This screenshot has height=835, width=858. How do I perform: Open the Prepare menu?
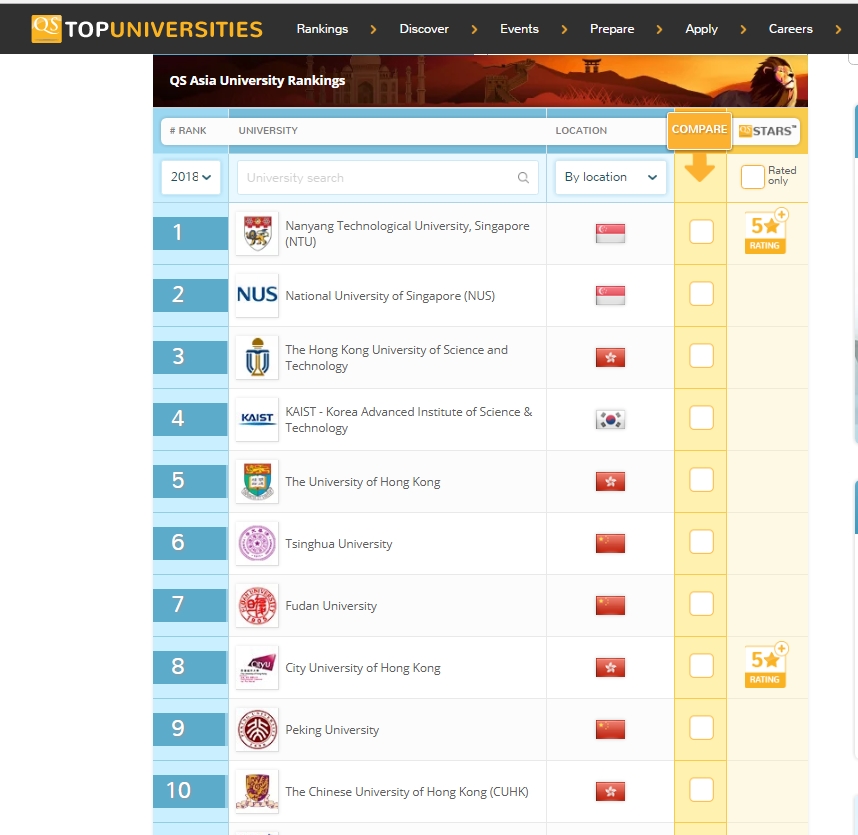612,28
